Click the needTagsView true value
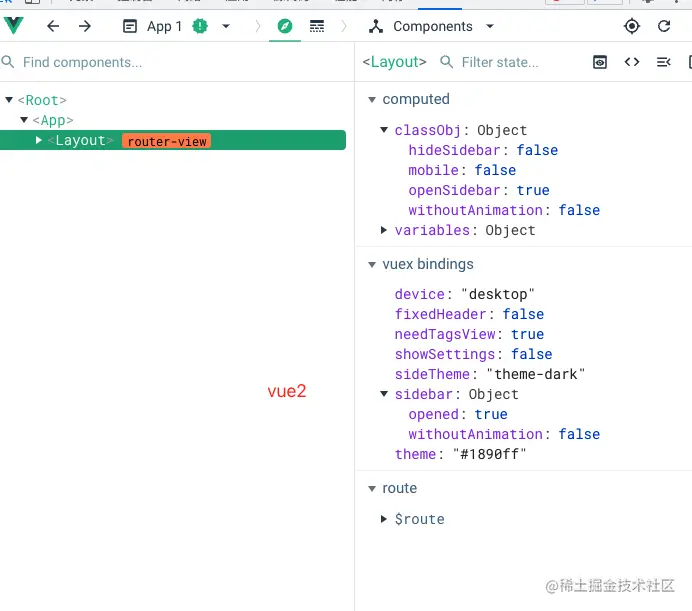Viewport: 692px width, 611px height. click(527, 334)
